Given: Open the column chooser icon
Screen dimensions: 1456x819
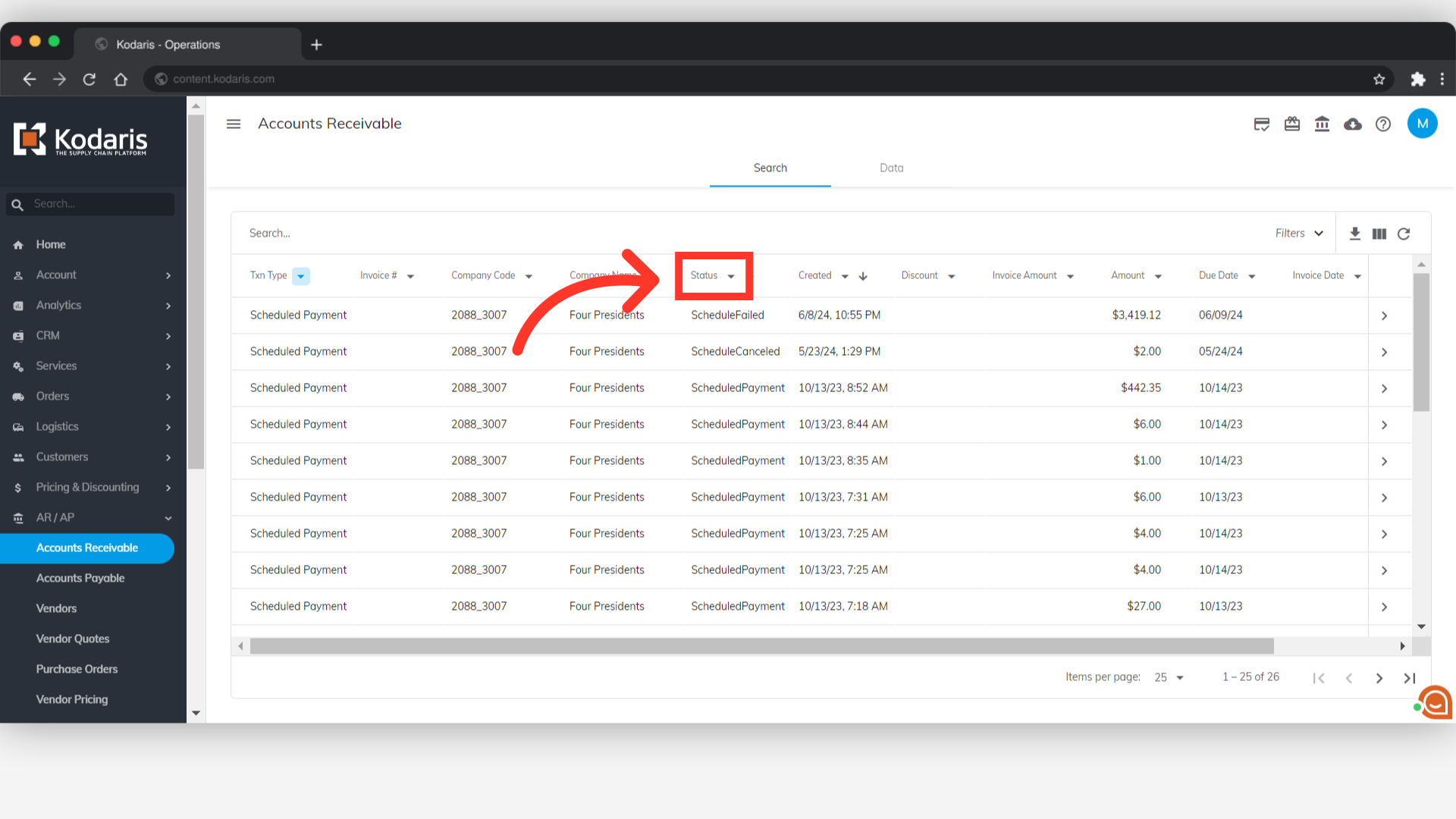Looking at the screenshot, I should [1379, 234].
